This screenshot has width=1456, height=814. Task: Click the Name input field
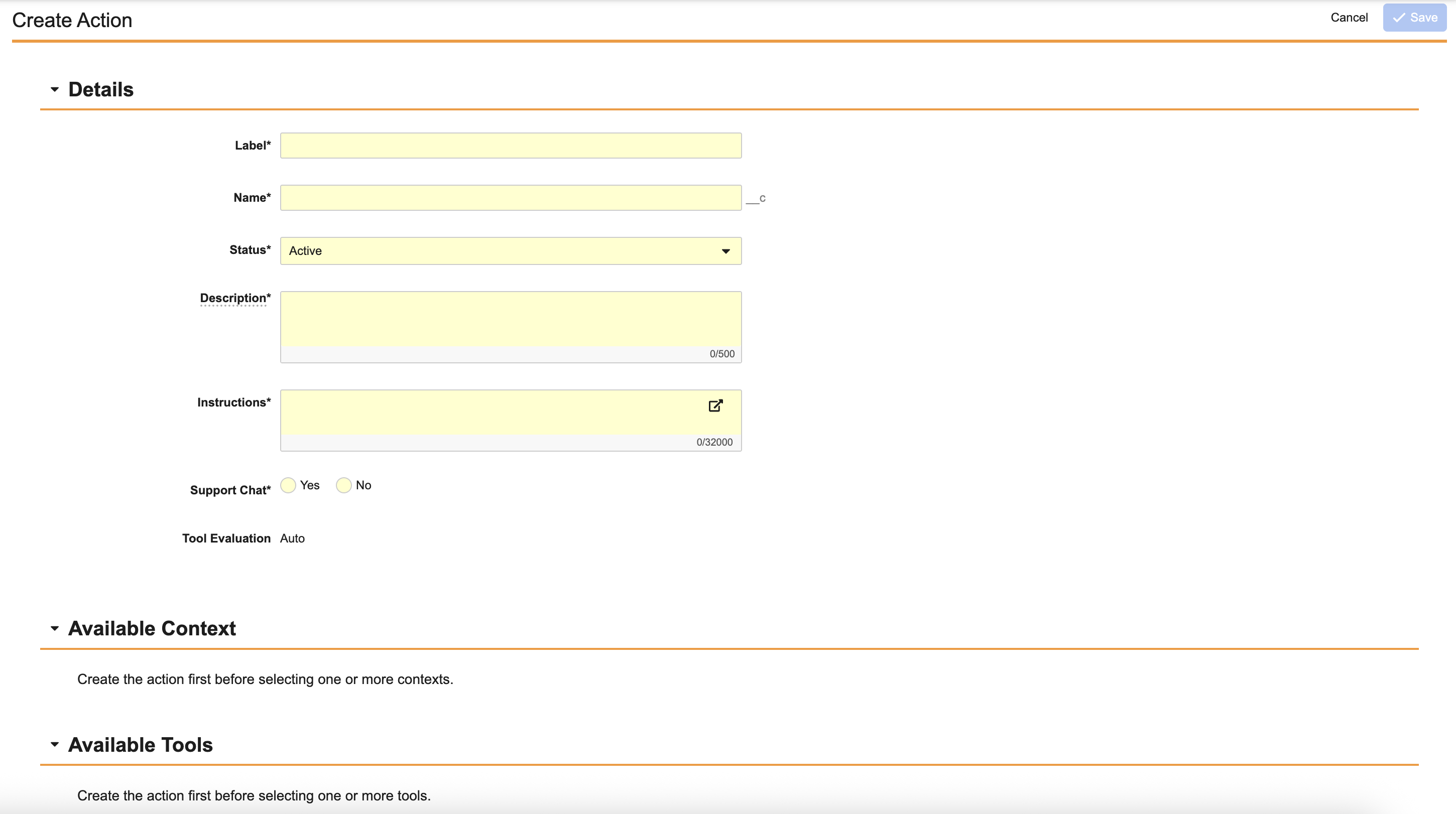[511, 198]
